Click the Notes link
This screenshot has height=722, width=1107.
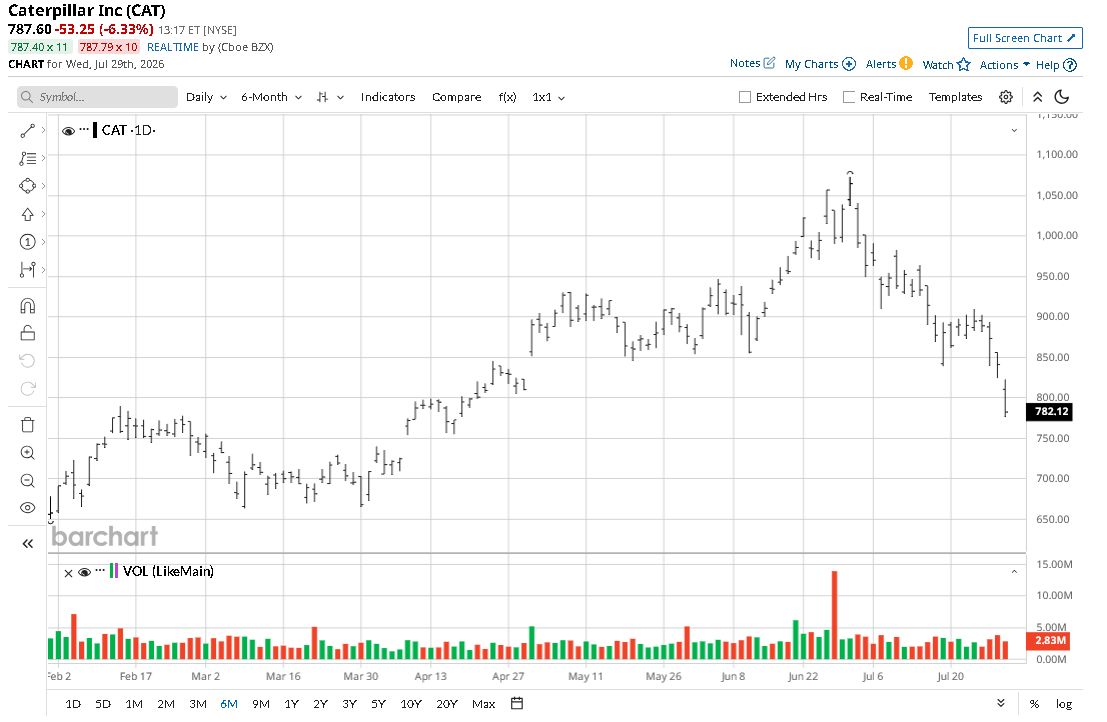pos(745,63)
